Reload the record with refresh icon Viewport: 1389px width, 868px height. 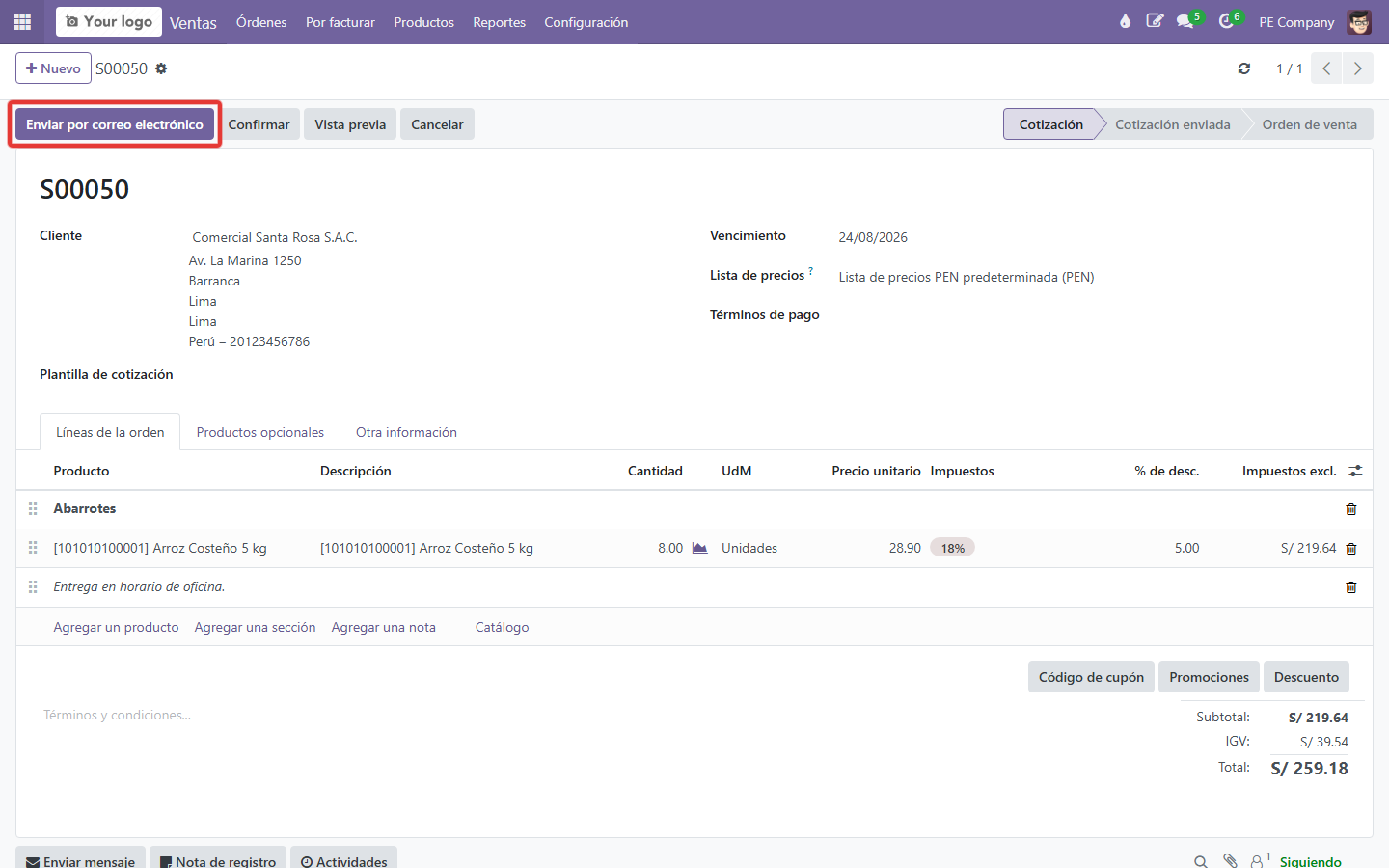pyautogui.click(x=1244, y=68)
